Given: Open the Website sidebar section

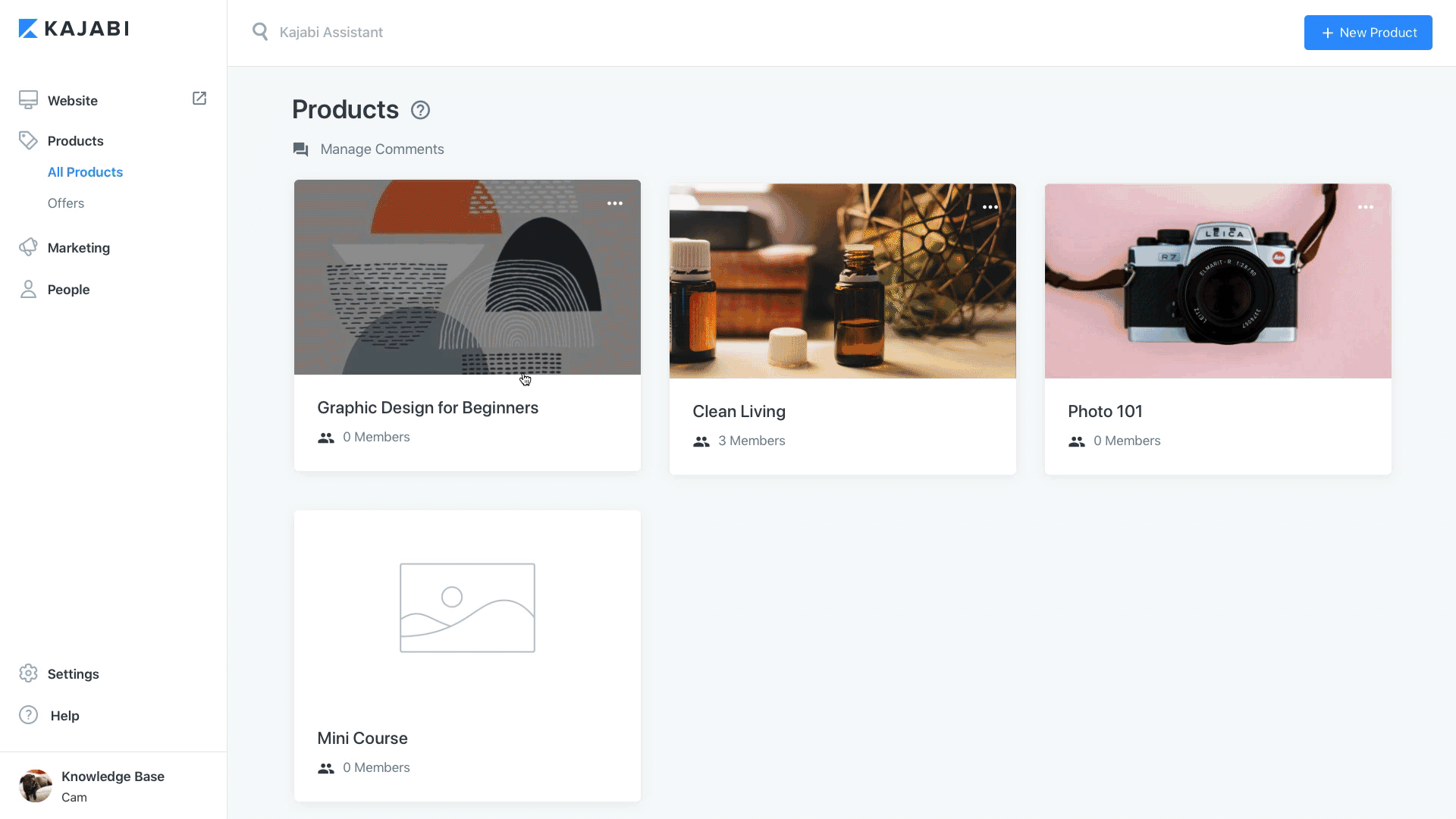Looking at the screenshot, I should (x=73, y=101).
